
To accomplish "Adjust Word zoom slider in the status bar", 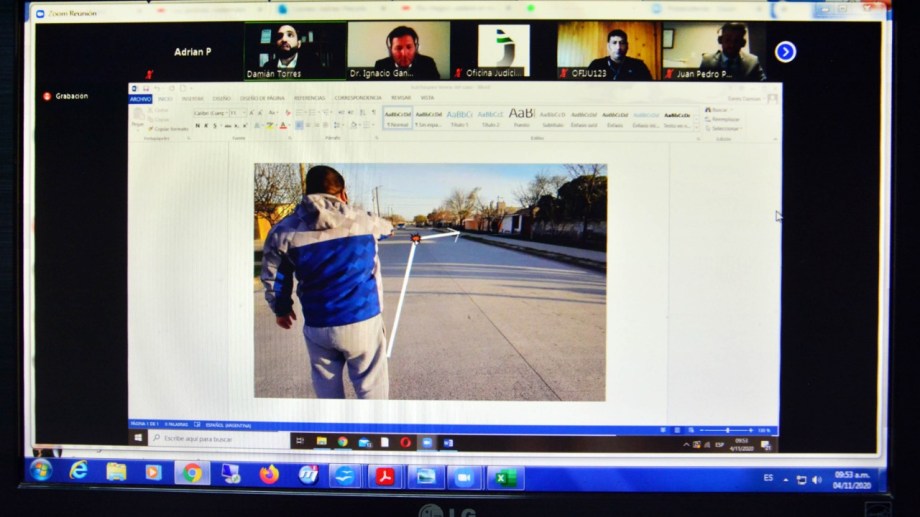I will pyautogui.click(x=727, y=430).
